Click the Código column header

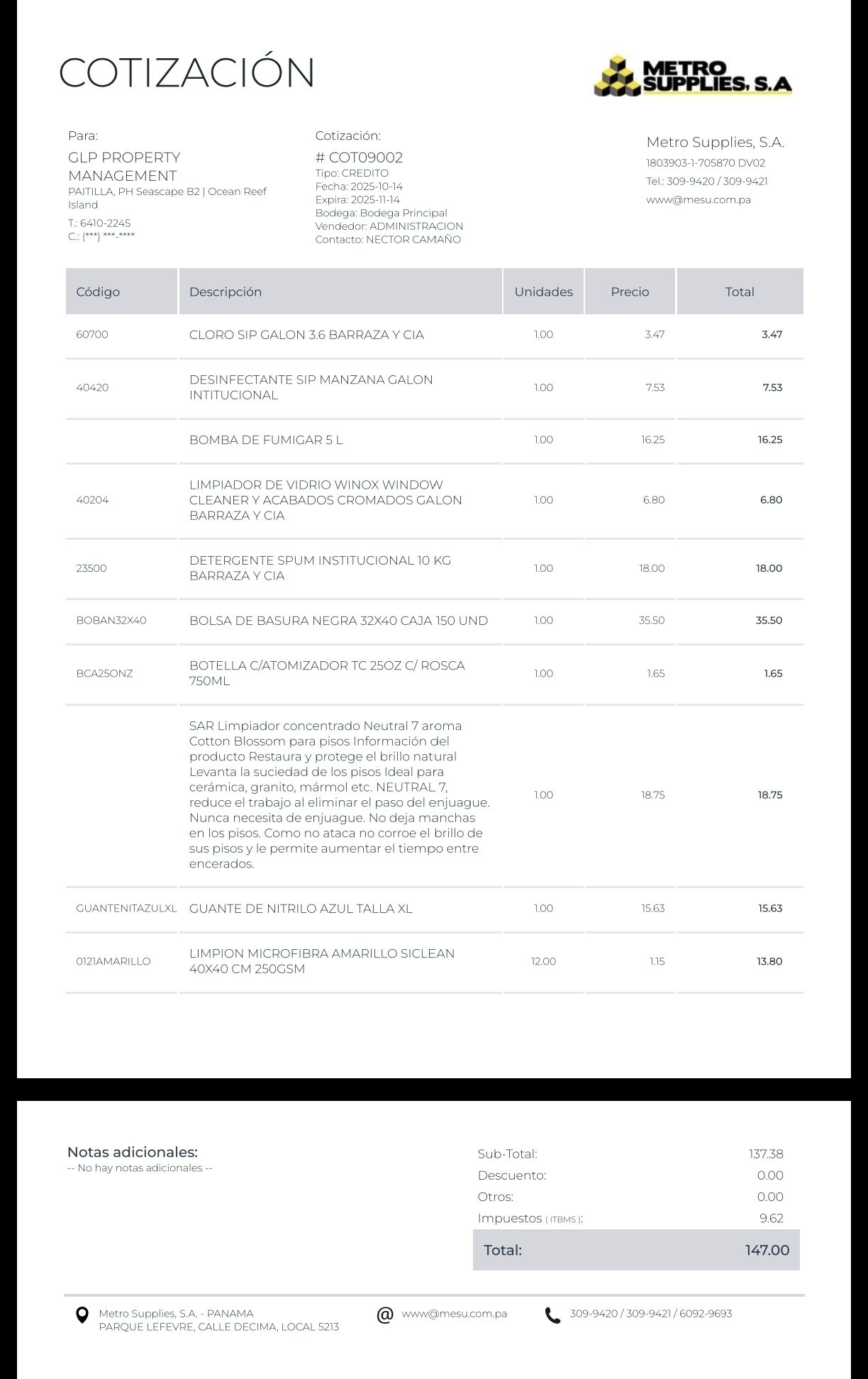[98, 292]
